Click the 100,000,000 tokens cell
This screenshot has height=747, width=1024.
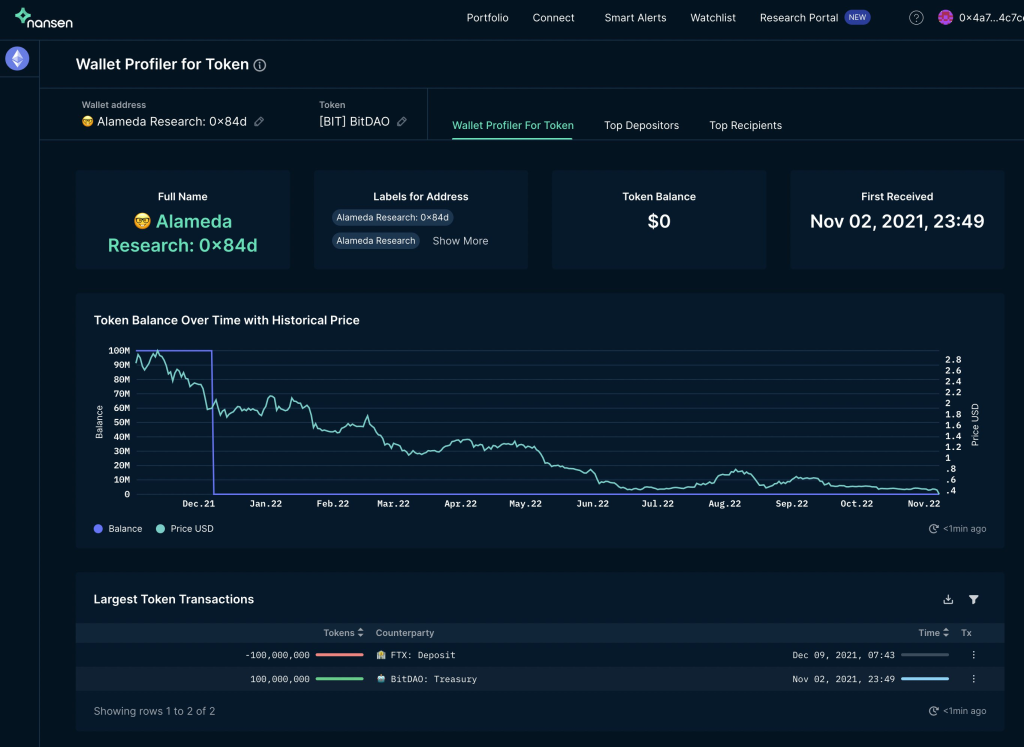(280, 679)
